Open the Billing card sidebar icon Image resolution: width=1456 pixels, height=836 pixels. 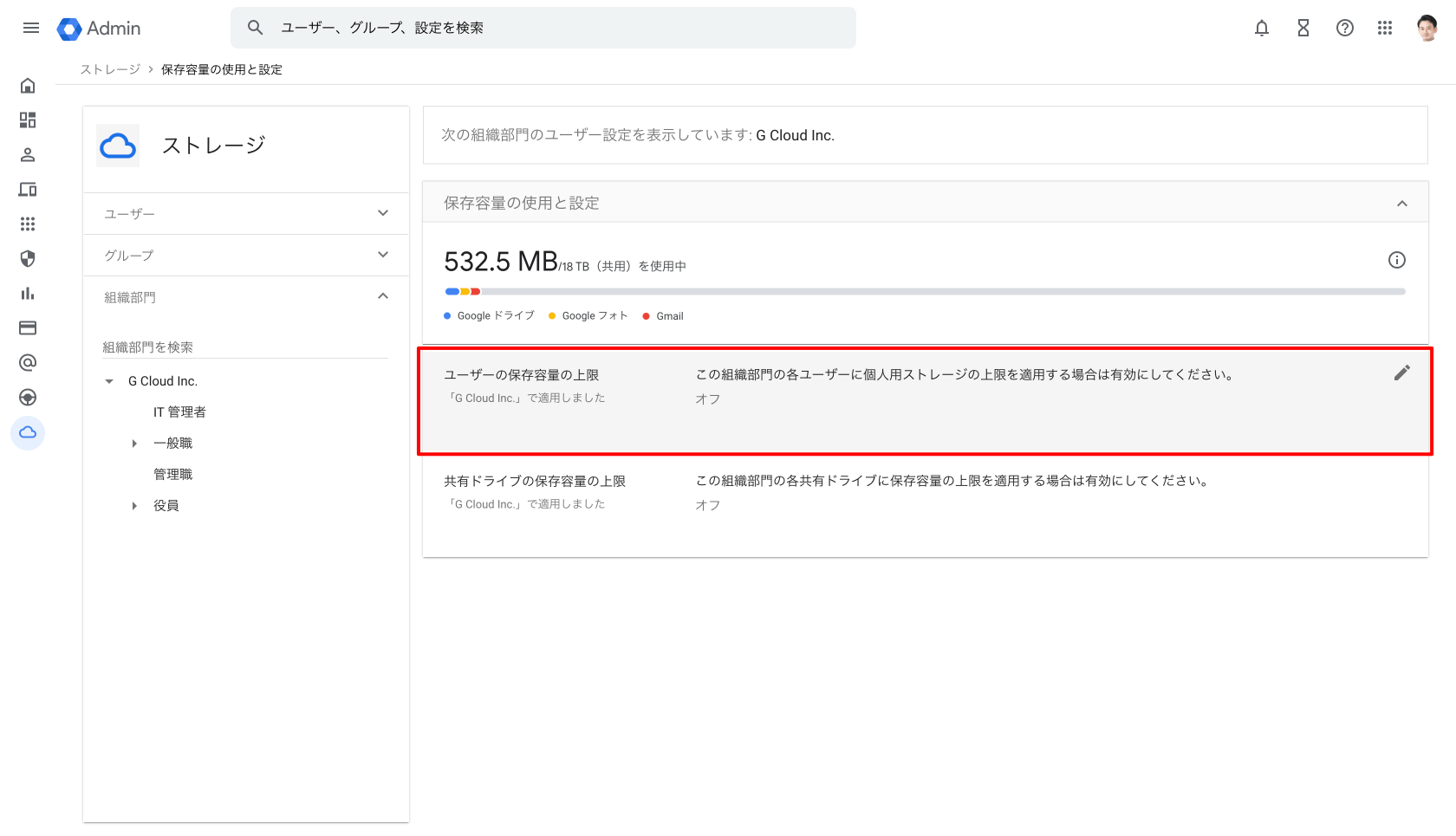coord(28,328)
